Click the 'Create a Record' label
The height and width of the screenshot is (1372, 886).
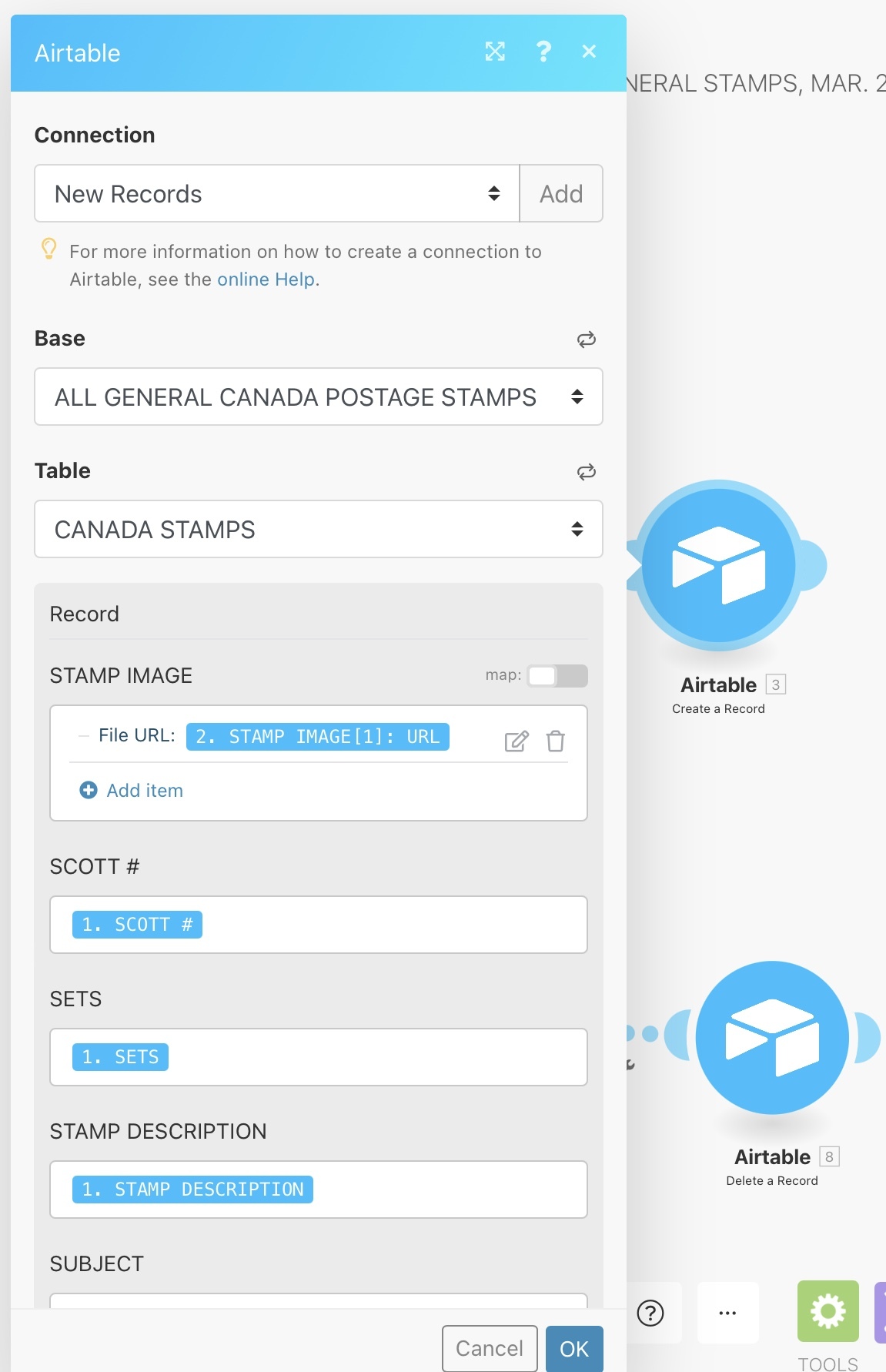click(x=718, y=709)
